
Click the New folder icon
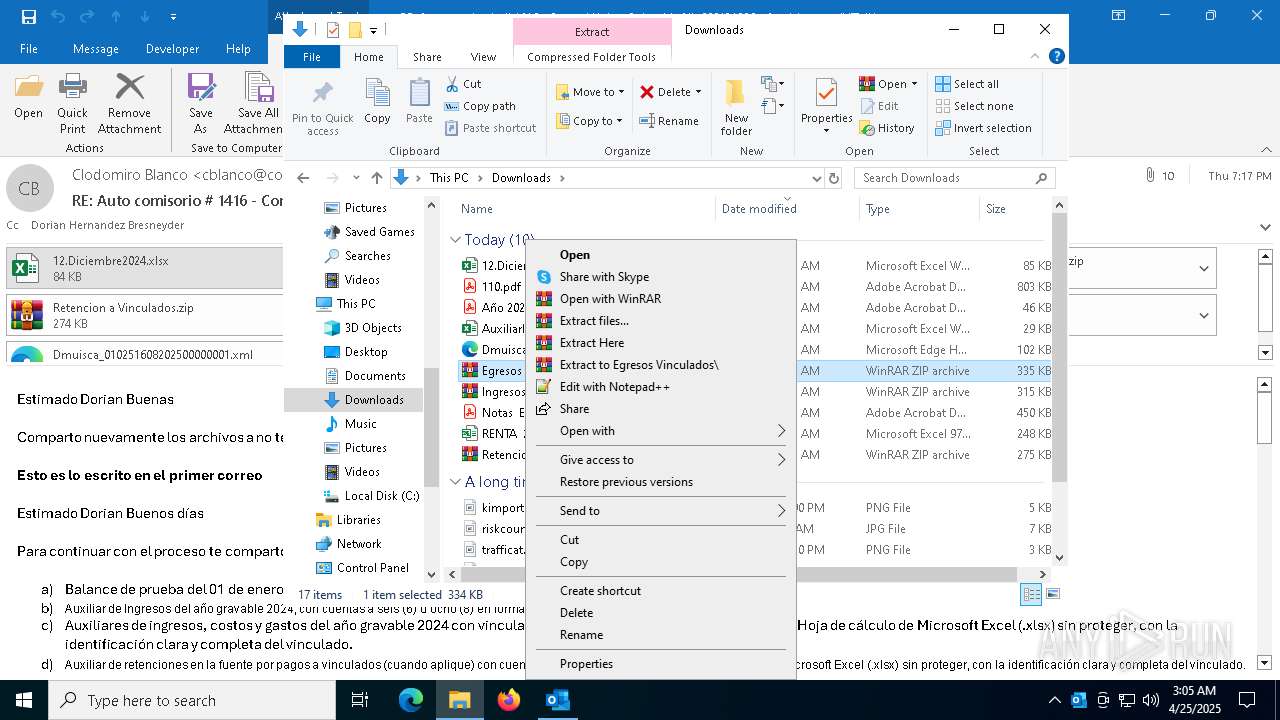click(x=736, y=94)
